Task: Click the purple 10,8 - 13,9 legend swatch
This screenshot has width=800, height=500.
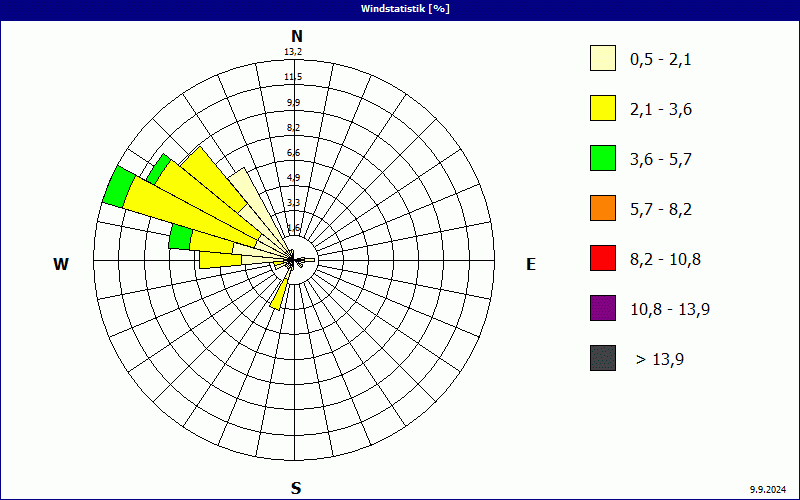Action: tap(603, 308)
